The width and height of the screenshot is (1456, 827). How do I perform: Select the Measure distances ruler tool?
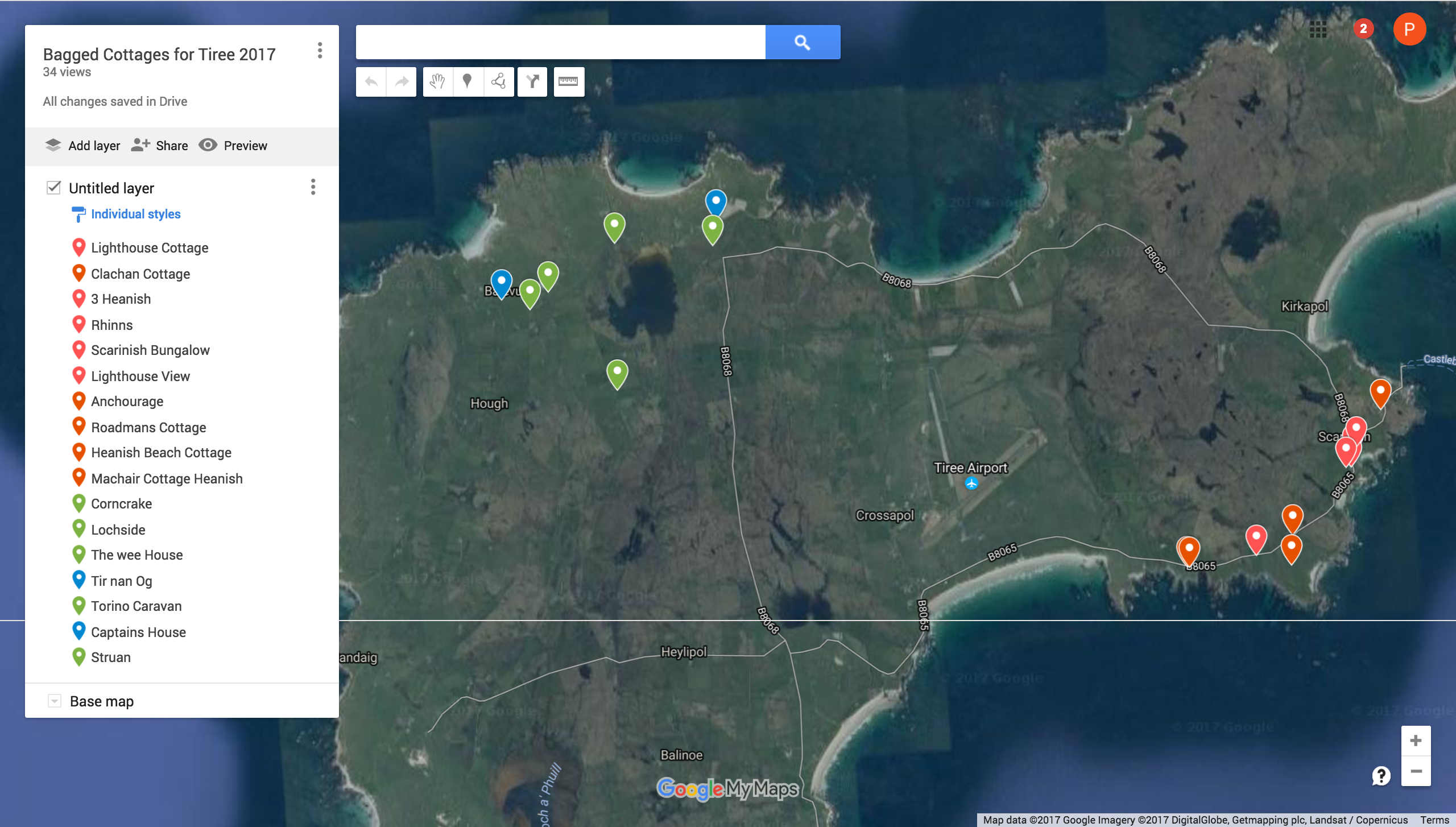click(x=569, y=81)
